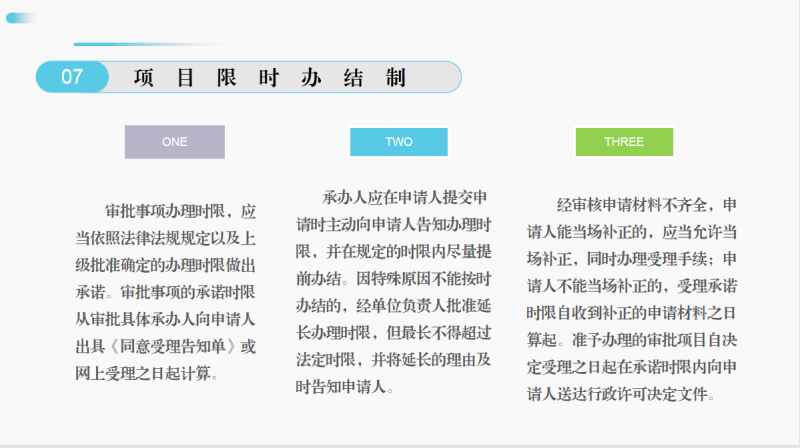The image size is (800, 448).
Task: Click the first line starting "承办人应在申请人提交申"
Action: [x=406, y=197]
